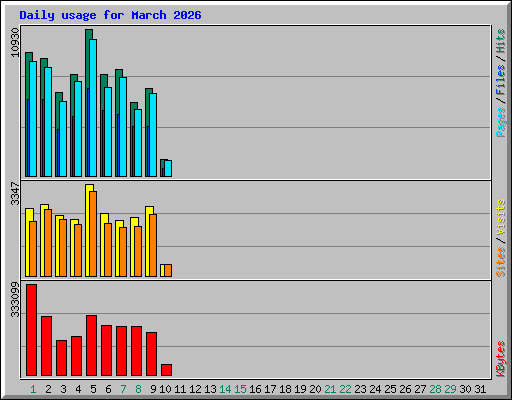Click day 31 on the x-axis
This screenshot has height=400, width=512.
click(x=480, y=389)
